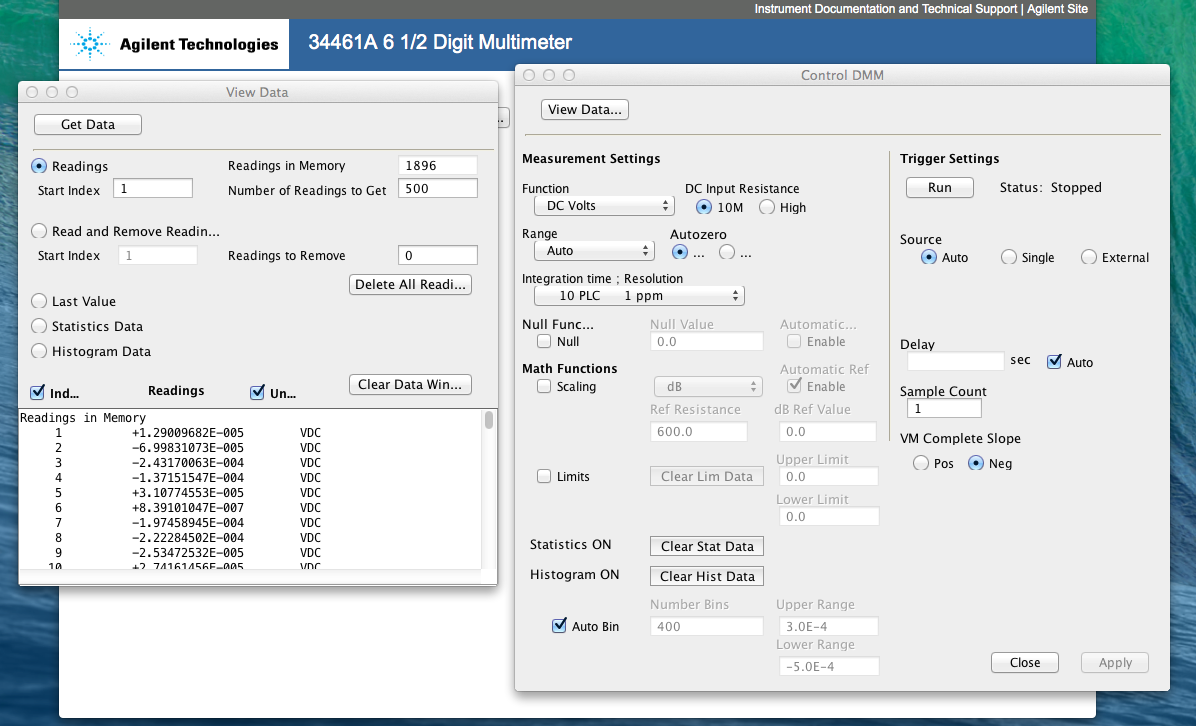Viewport: 1196px width, 726px height.
Task: Select Neg for VM Complete Slope
Action: [x=976, y=463]
